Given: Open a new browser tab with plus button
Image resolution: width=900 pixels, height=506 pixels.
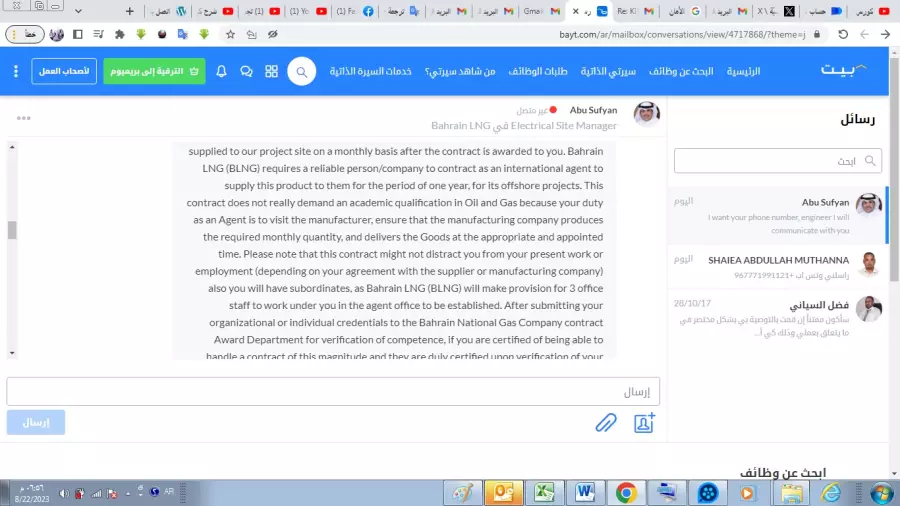Looking at the screenshot, I should [130, 11].
